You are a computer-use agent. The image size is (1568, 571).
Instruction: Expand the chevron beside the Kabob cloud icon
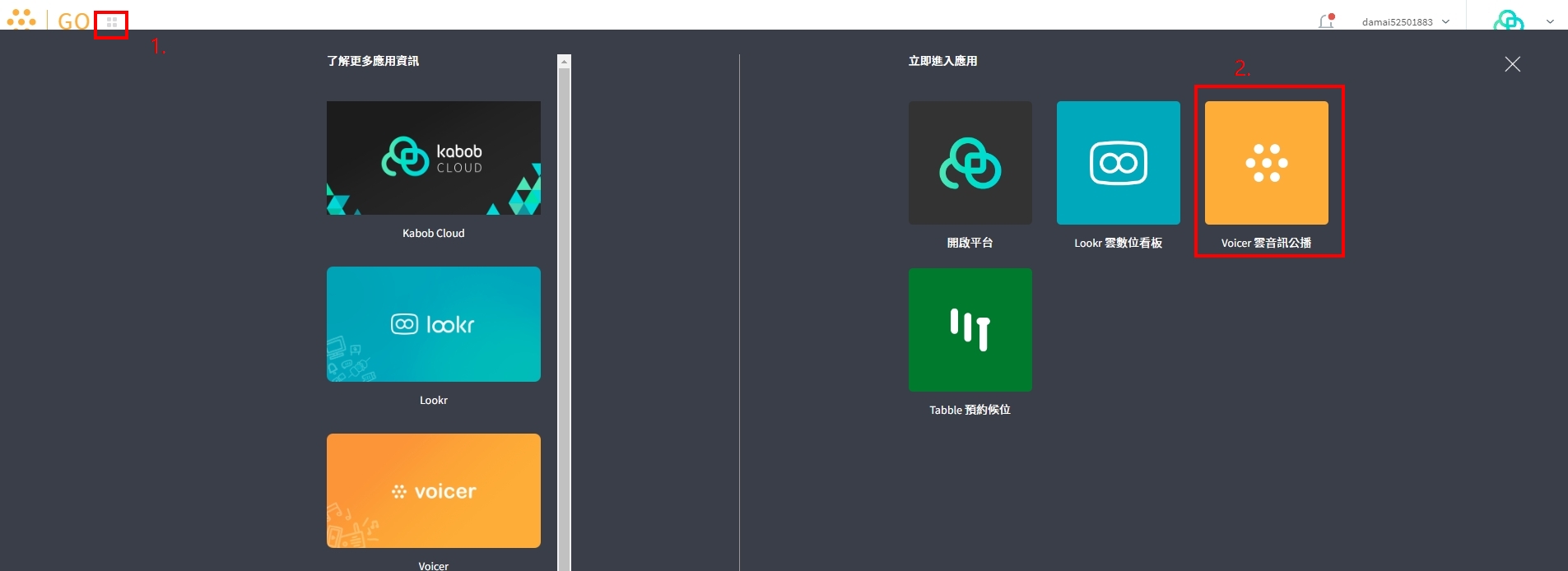point(1550,22)
